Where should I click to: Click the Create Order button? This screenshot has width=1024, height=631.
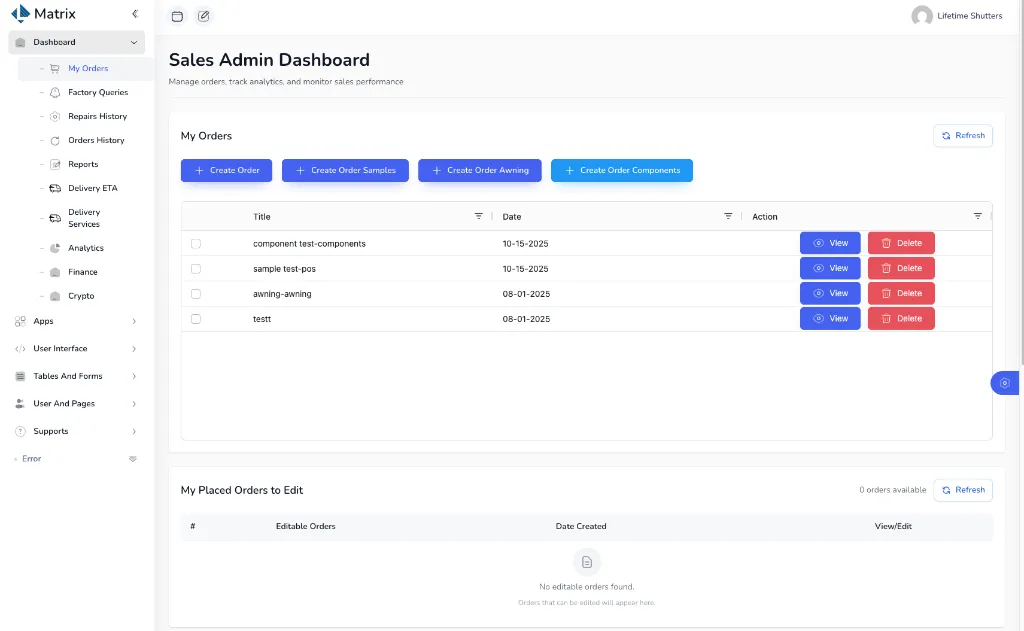coord(227,170)
